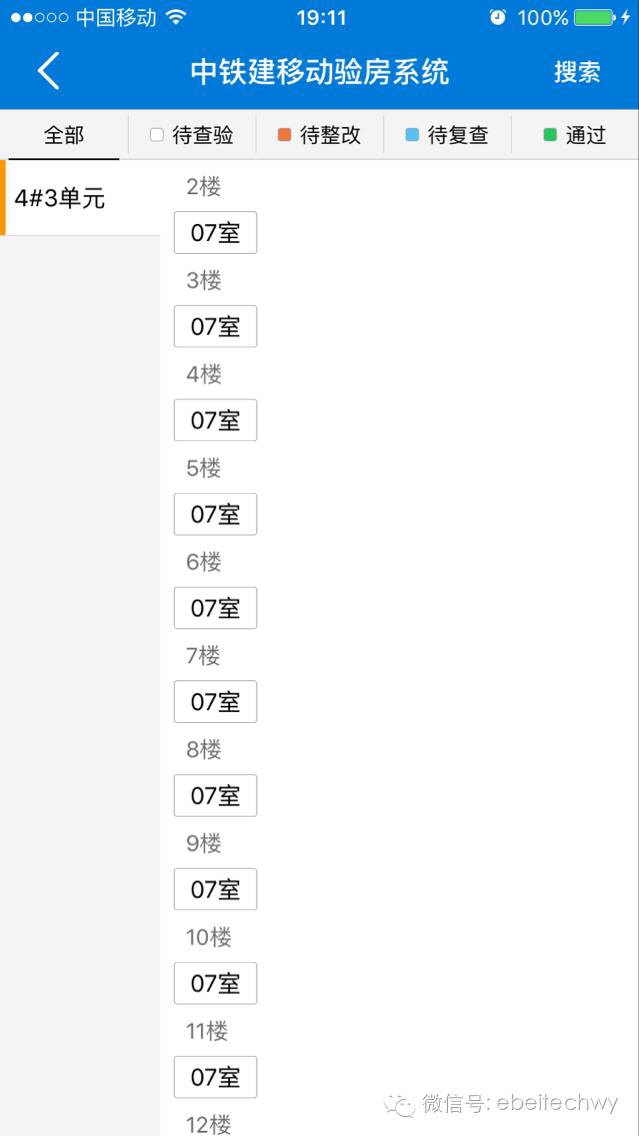Screen dimensions: 639x1136
Task: Tap the battery icon in status bar
Action: (x=595, y=17)
